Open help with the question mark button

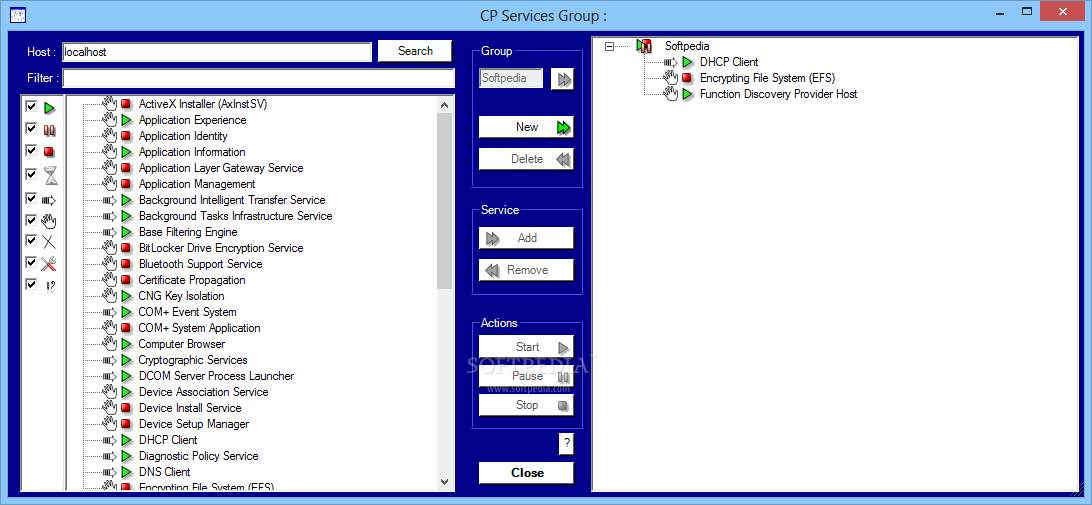pyautogui.click(x=567, y=444)
